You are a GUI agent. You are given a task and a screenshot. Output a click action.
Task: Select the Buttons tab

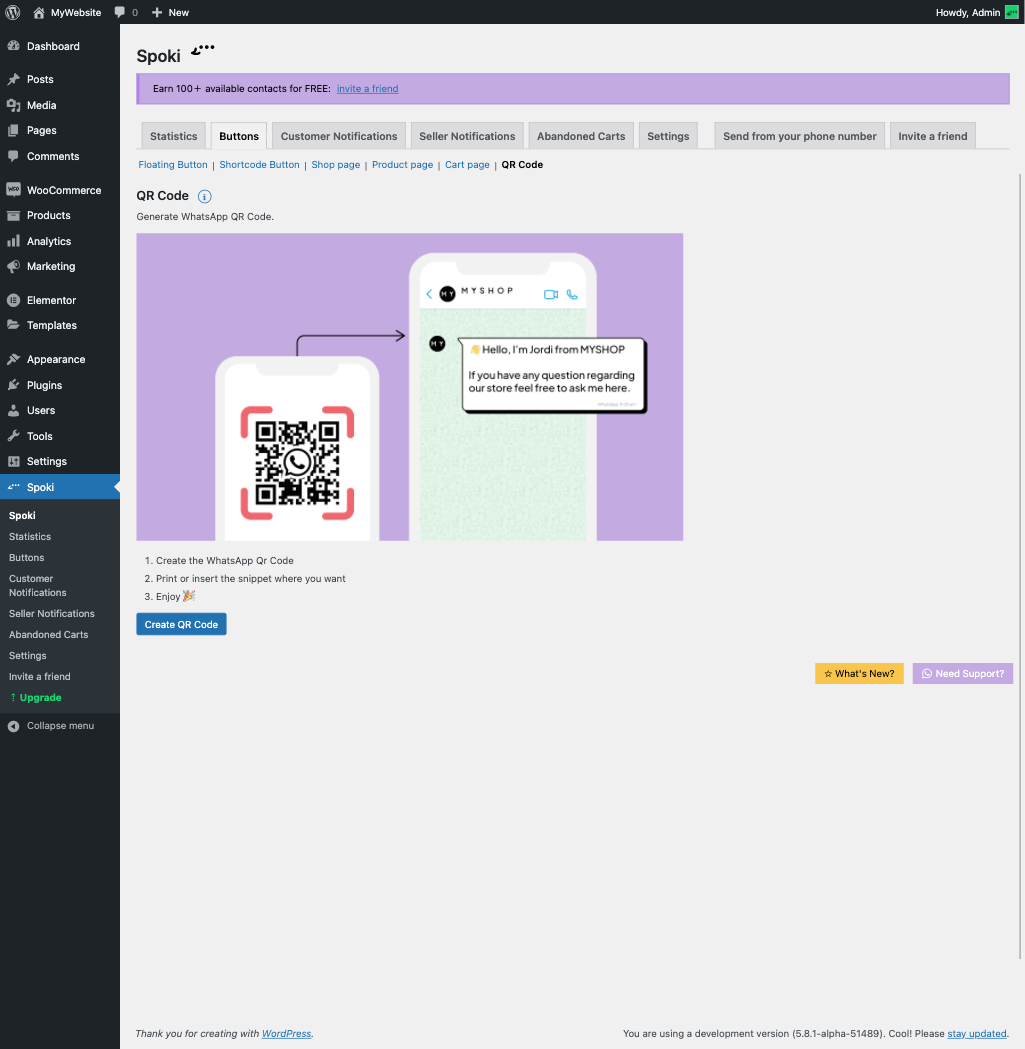click(x=239, y=136)
